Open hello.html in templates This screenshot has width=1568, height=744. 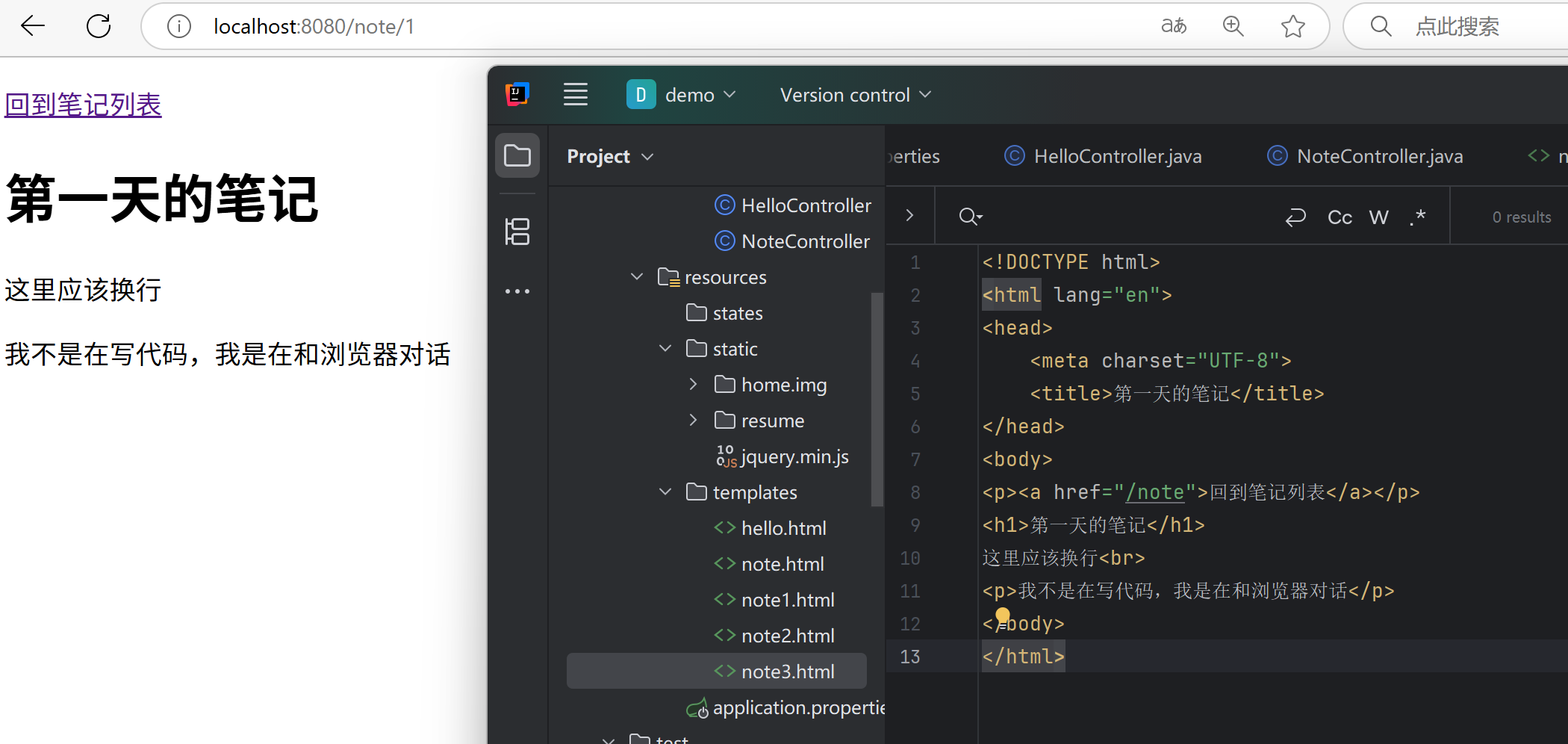point(770,528)
